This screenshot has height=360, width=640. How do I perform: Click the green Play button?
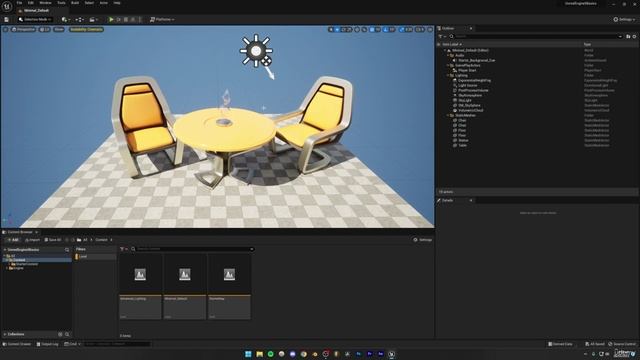tap(111, 20)
